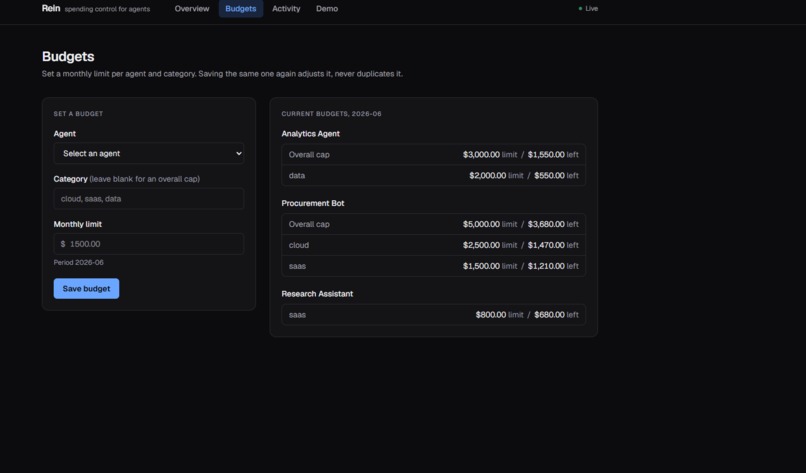Click the $800.00 limit value

(490, 315)
